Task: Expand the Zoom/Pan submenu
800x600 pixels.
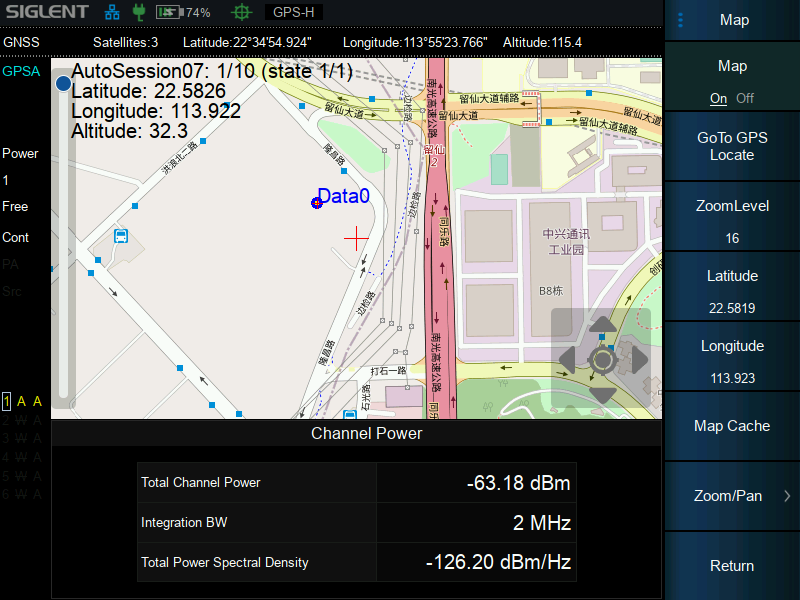Action: coord(732,496)
